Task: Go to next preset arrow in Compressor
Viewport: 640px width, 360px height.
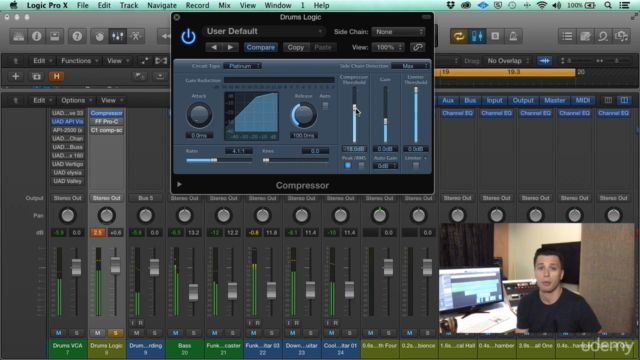Action: (230, 47)
